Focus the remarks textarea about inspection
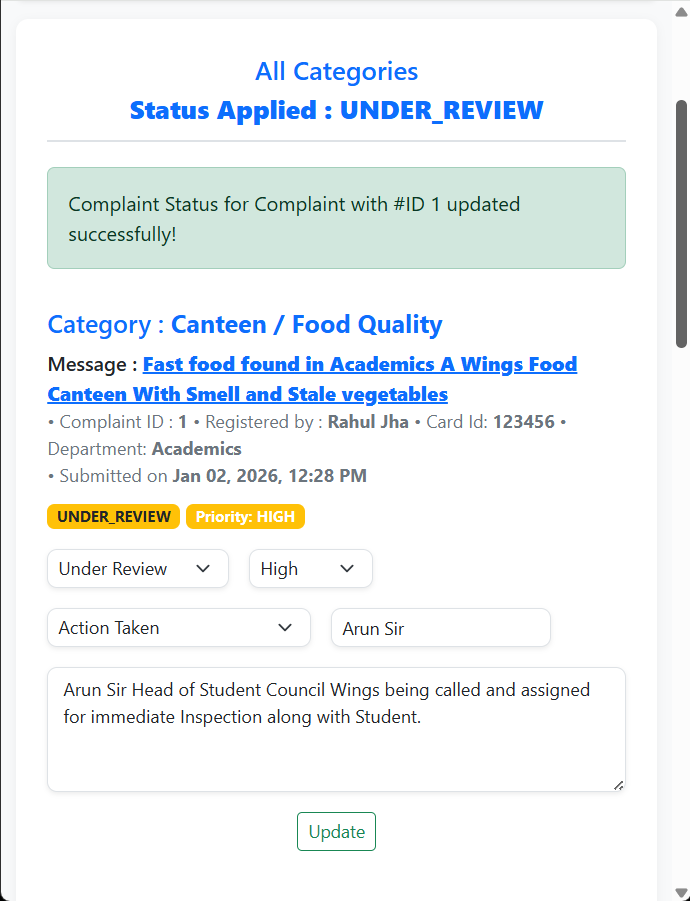This screenshot has height=901, width=690. point(336,729)
